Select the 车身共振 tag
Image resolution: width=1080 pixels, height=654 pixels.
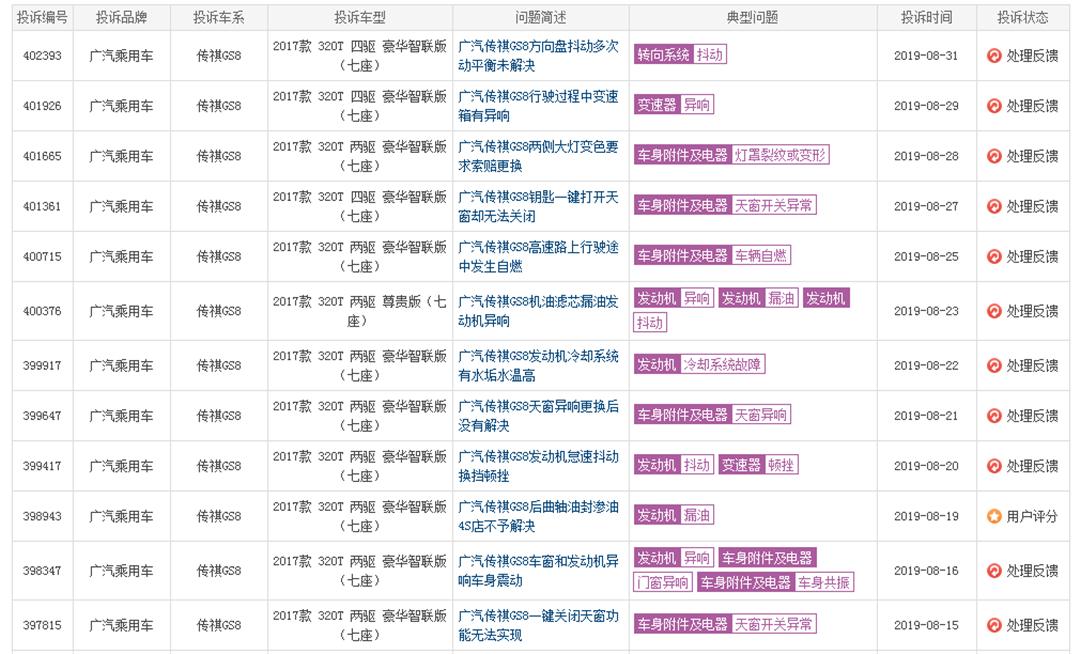[x=824, y=582]
